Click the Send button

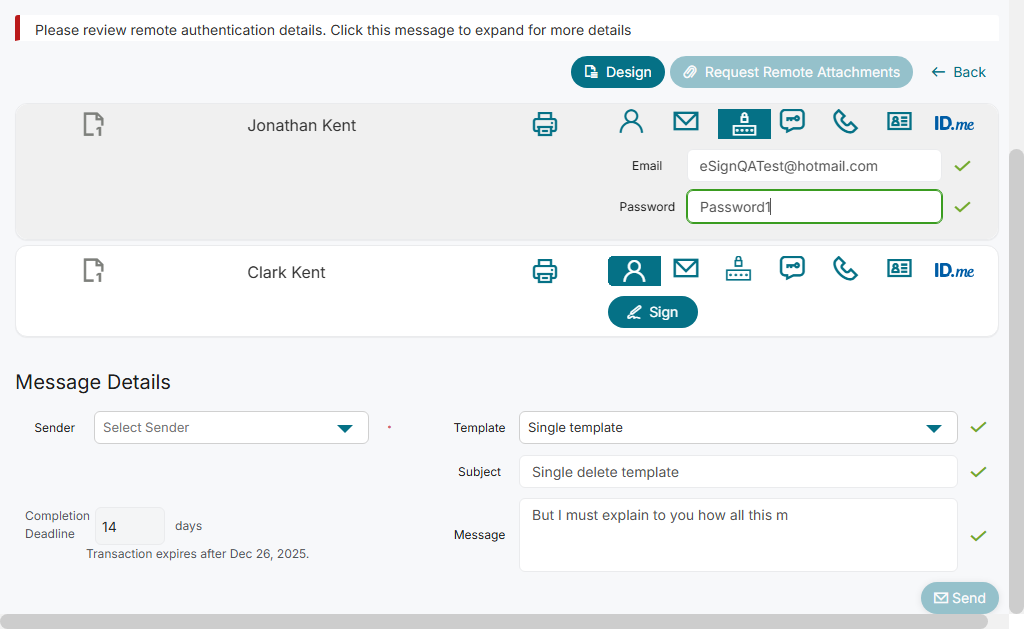[959, 598]
